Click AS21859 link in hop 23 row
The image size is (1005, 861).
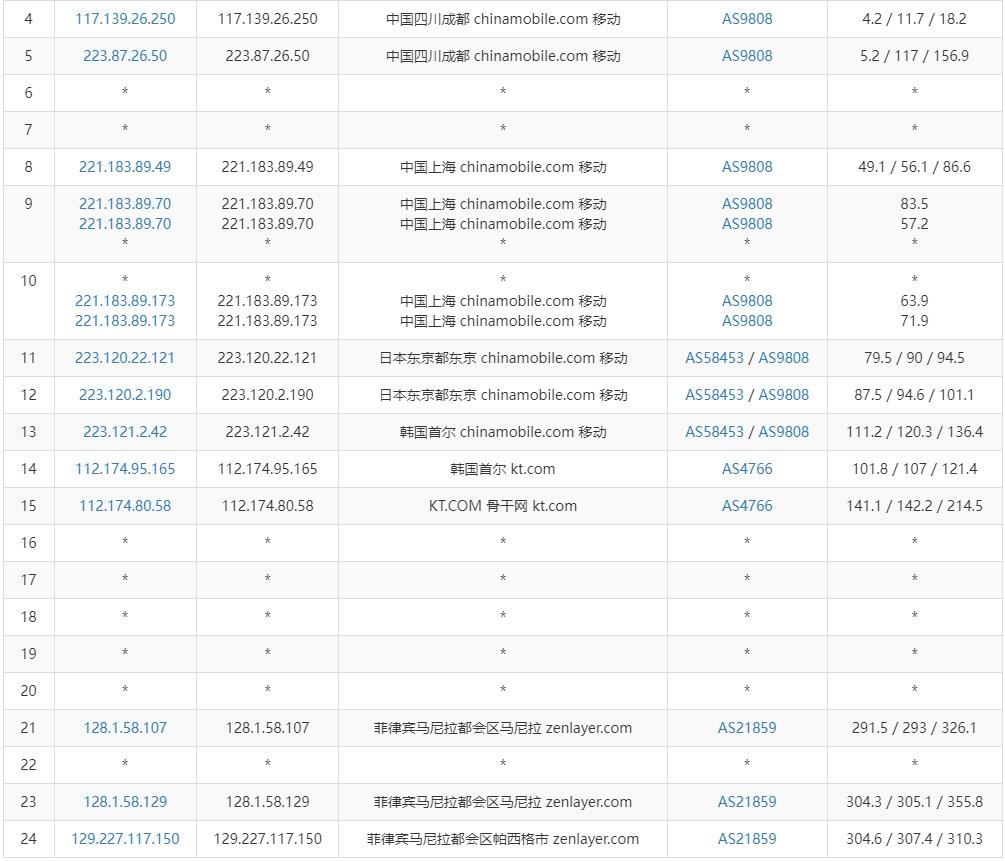(x=747, y=801)
